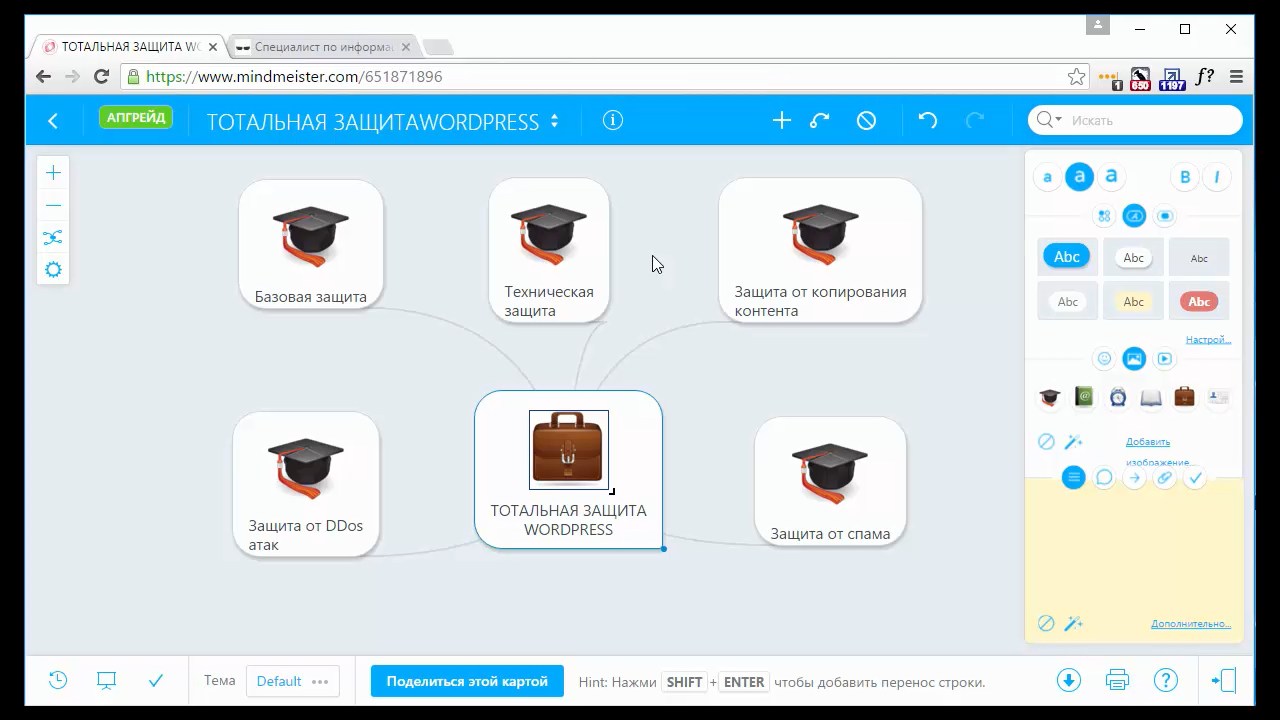The width and height of the screenshot is (1280, 720).
Task: Click the magic wand below the images
Action: click(1073, 441)
